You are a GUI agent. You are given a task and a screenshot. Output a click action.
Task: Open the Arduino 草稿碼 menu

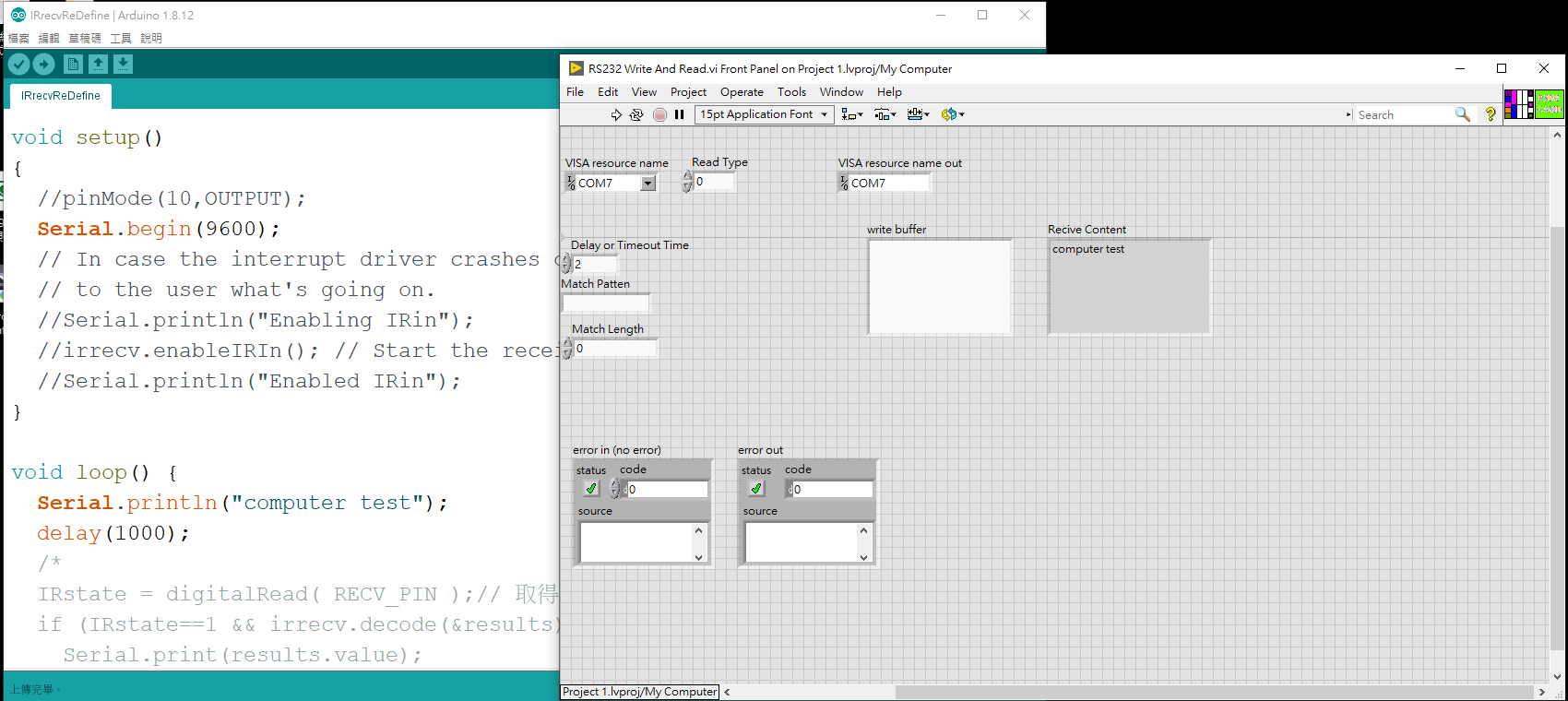(x=85, y=38)
